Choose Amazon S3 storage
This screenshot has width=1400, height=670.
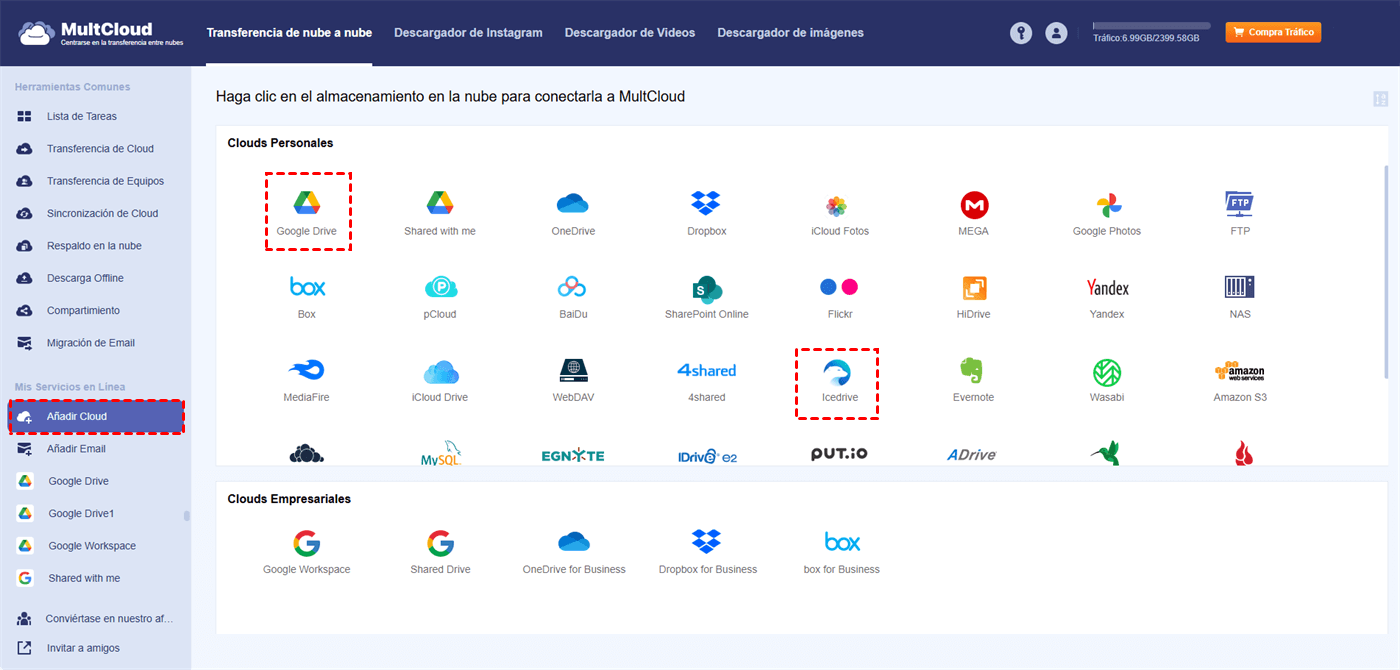(x=1240, y=371)
